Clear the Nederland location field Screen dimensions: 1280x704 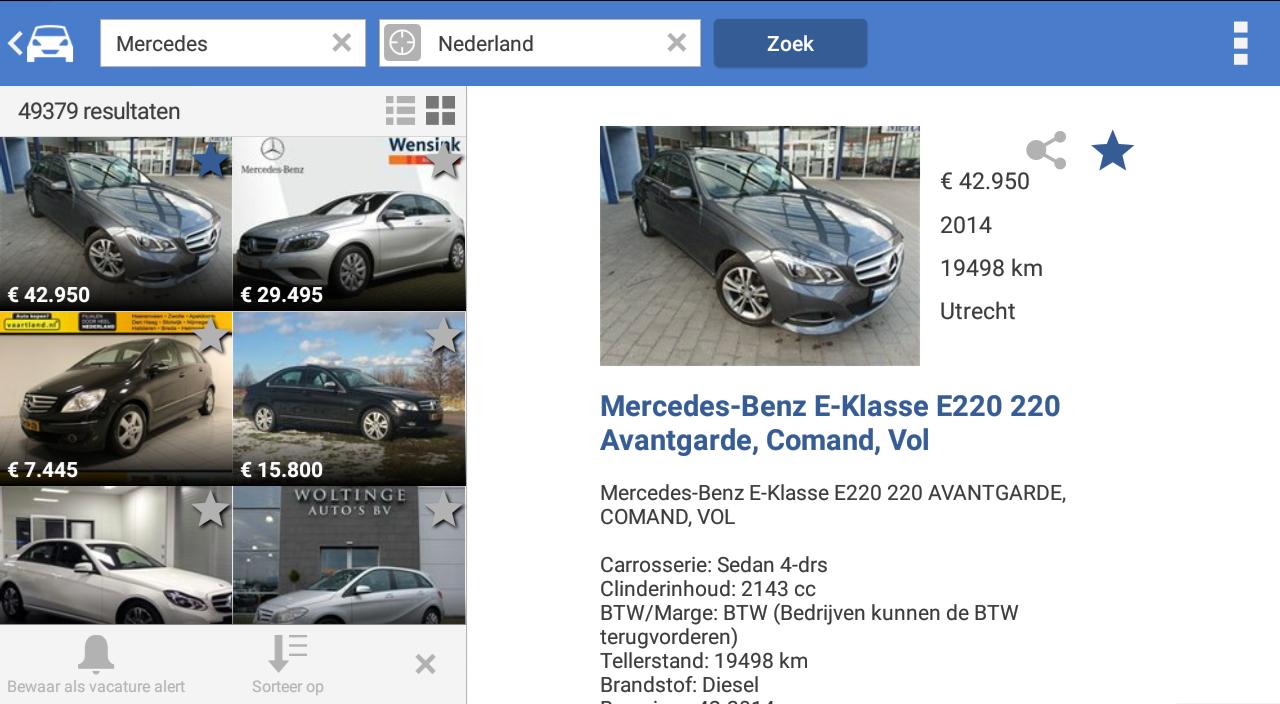pos(677,43)
